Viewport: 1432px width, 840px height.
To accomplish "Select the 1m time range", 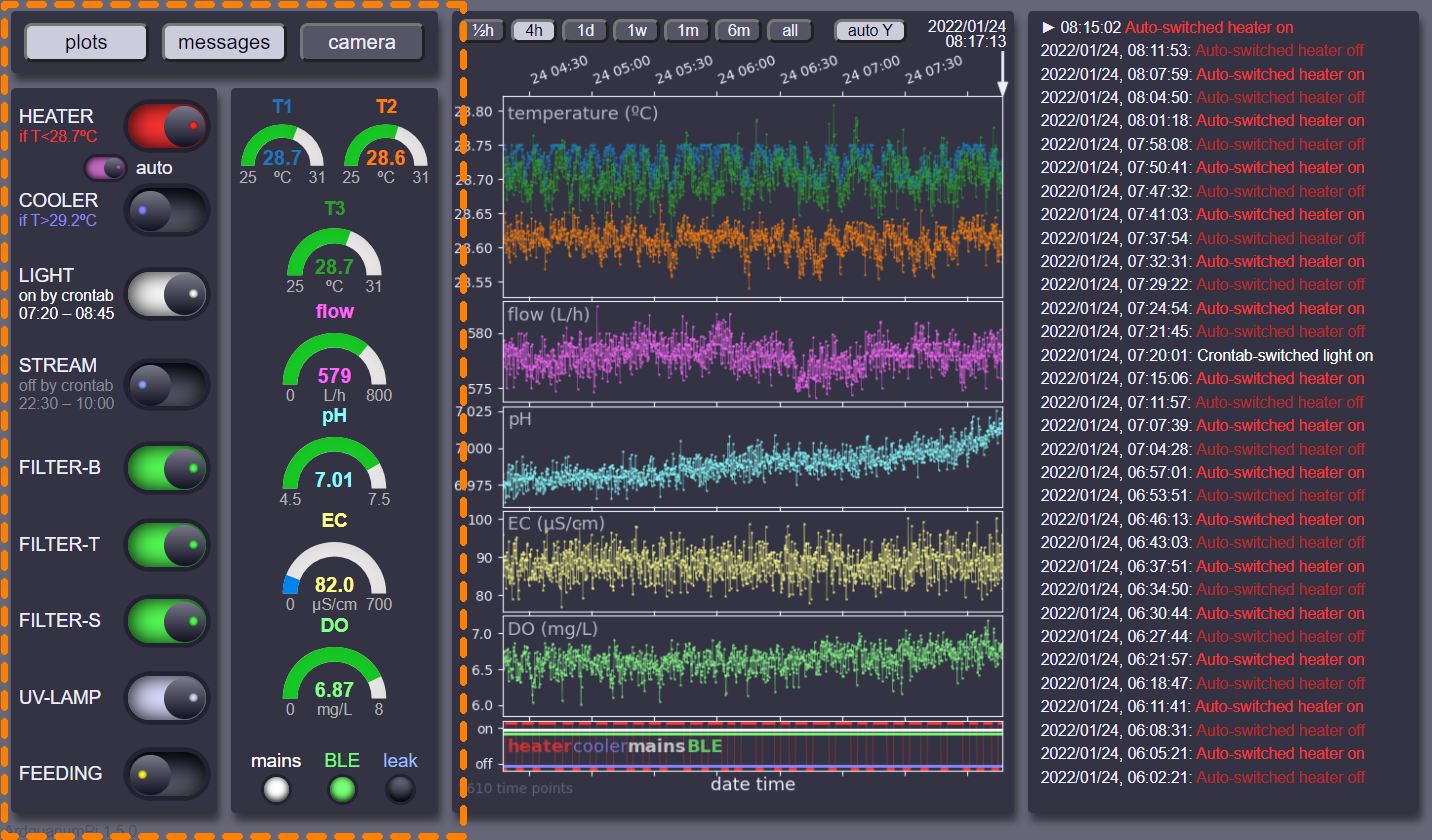I will (x=687, y=30).
